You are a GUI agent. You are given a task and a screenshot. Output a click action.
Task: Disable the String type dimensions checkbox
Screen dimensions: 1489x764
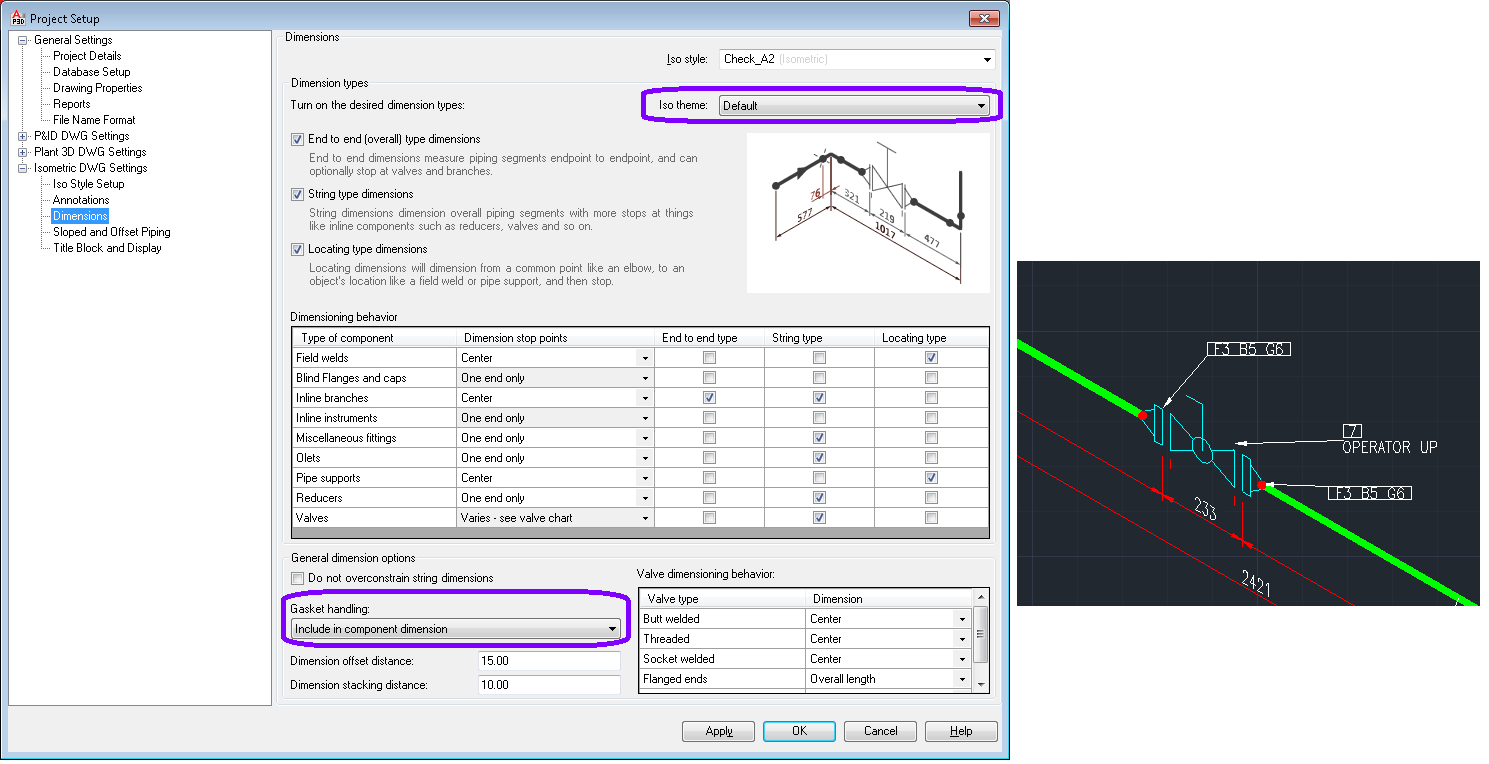tap(297, 194)
